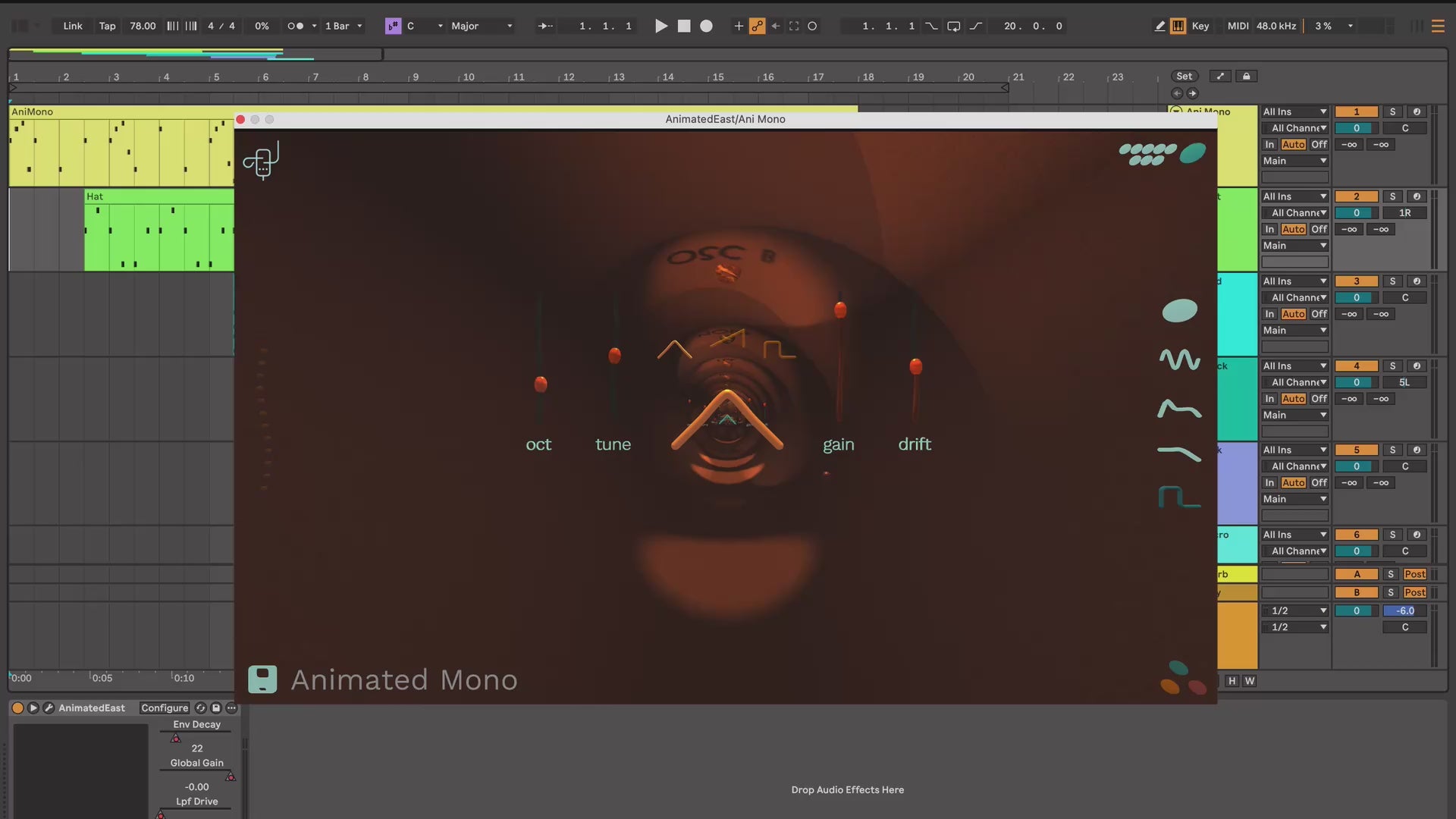Screen dimensions: 1456x819
Task: Open the Key mapping mode
Action: pos(1200,26)
